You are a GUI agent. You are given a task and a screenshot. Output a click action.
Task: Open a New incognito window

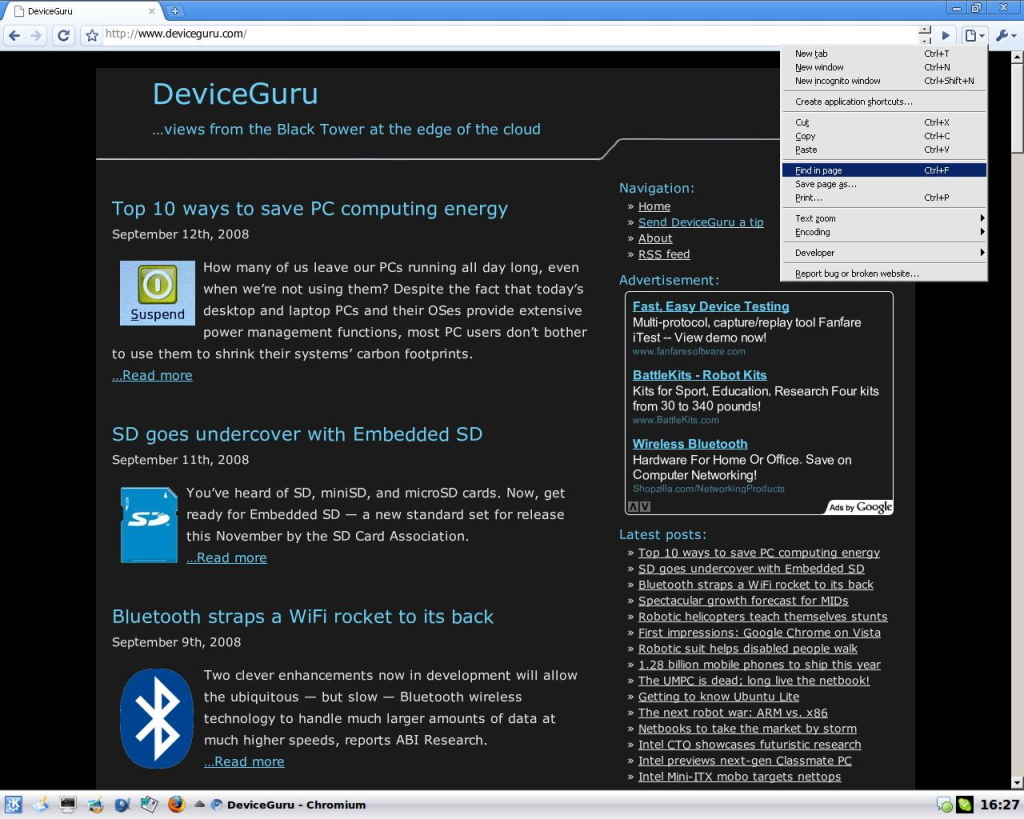click(x=884, y=81)
